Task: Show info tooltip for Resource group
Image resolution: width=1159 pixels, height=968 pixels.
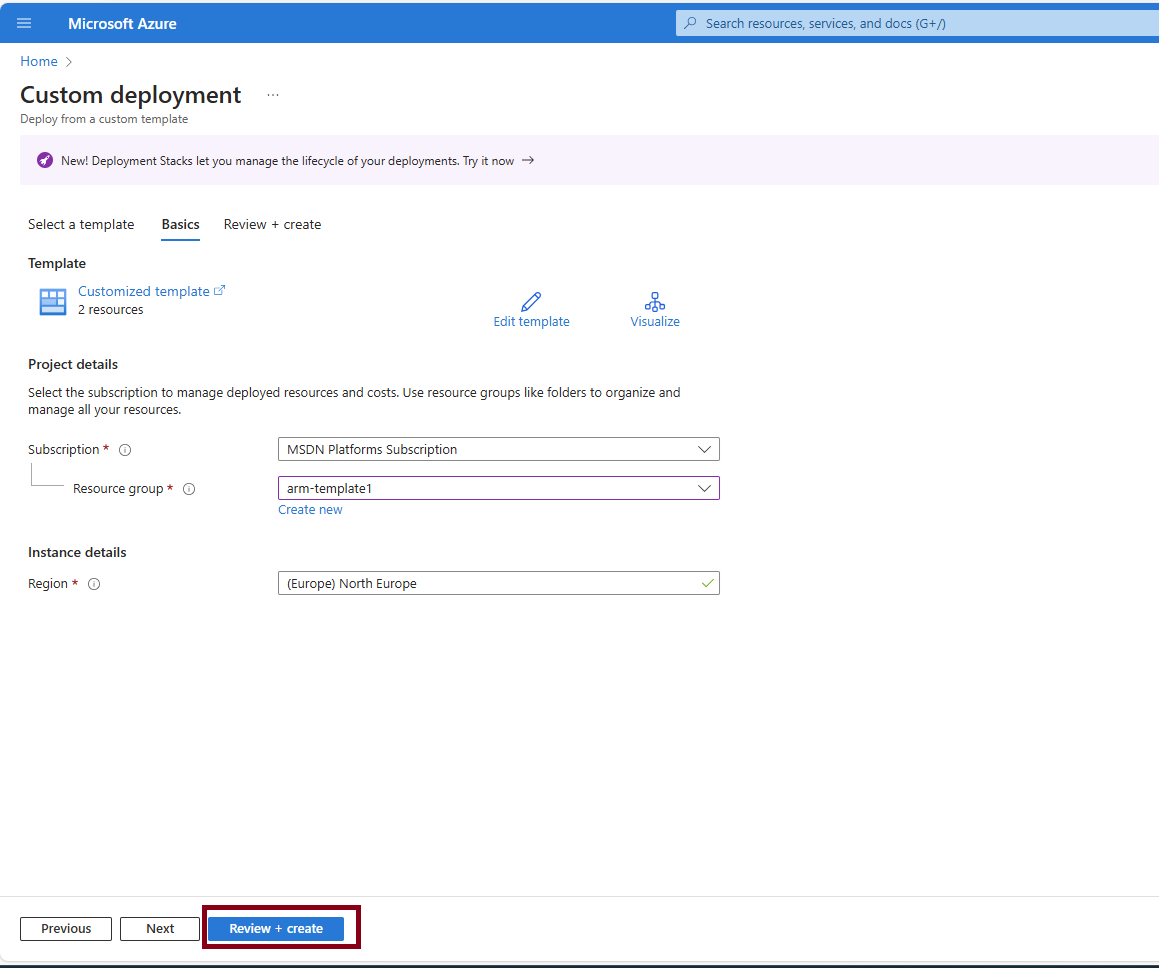Action: click(x=189, y=489)
